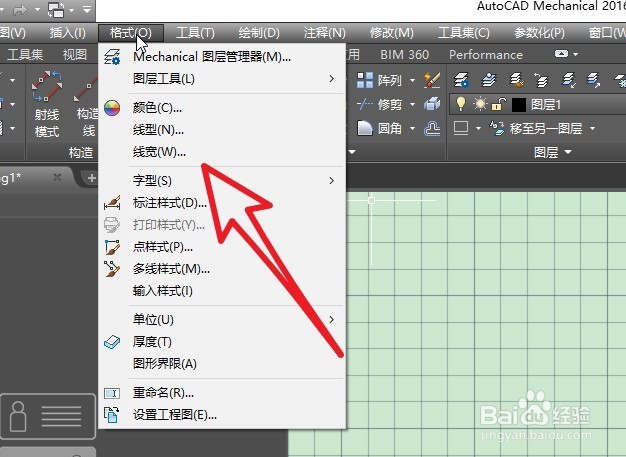Open the workspace switching icon in quick access toolbar

point(56,10)
